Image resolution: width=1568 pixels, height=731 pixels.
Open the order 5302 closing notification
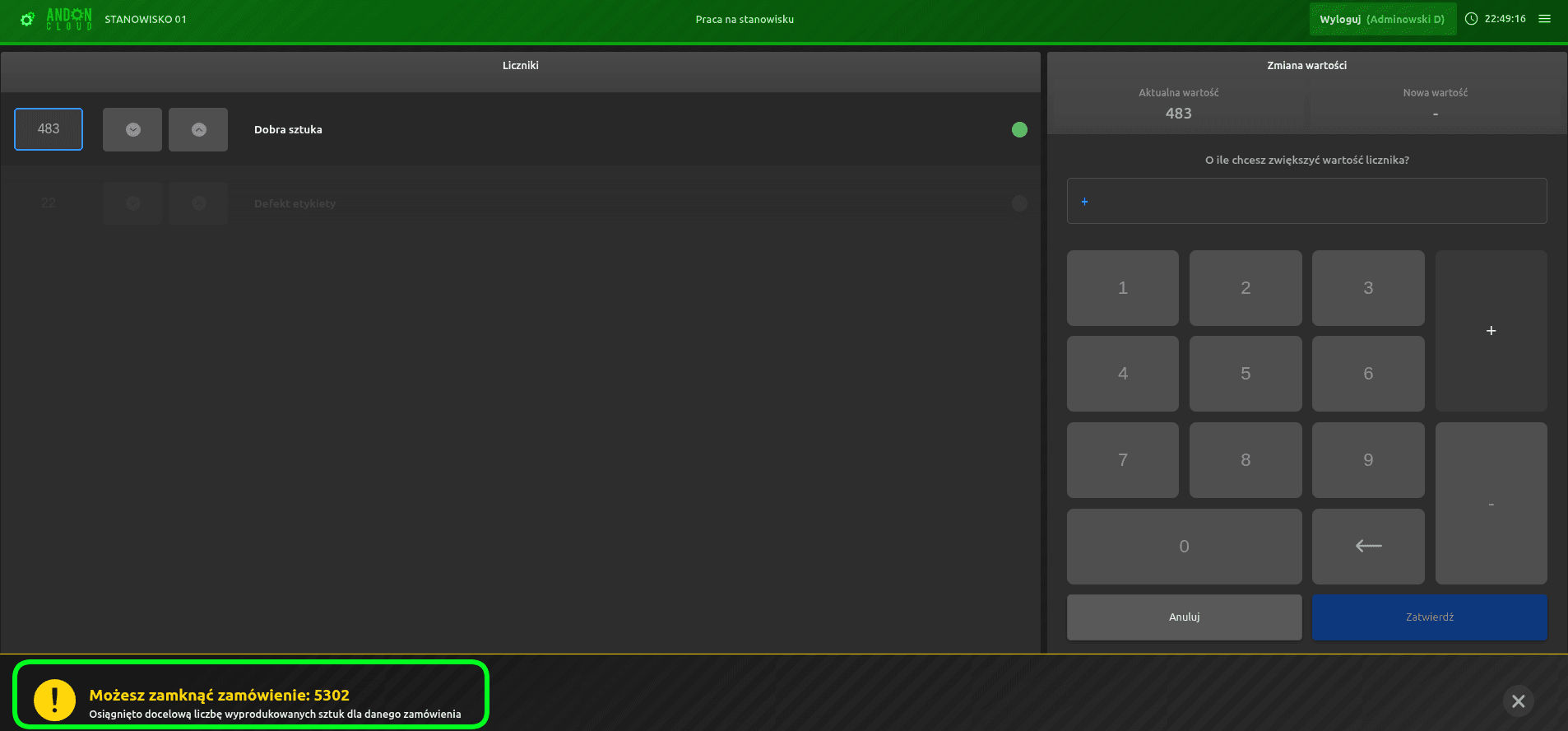point(251,696)
